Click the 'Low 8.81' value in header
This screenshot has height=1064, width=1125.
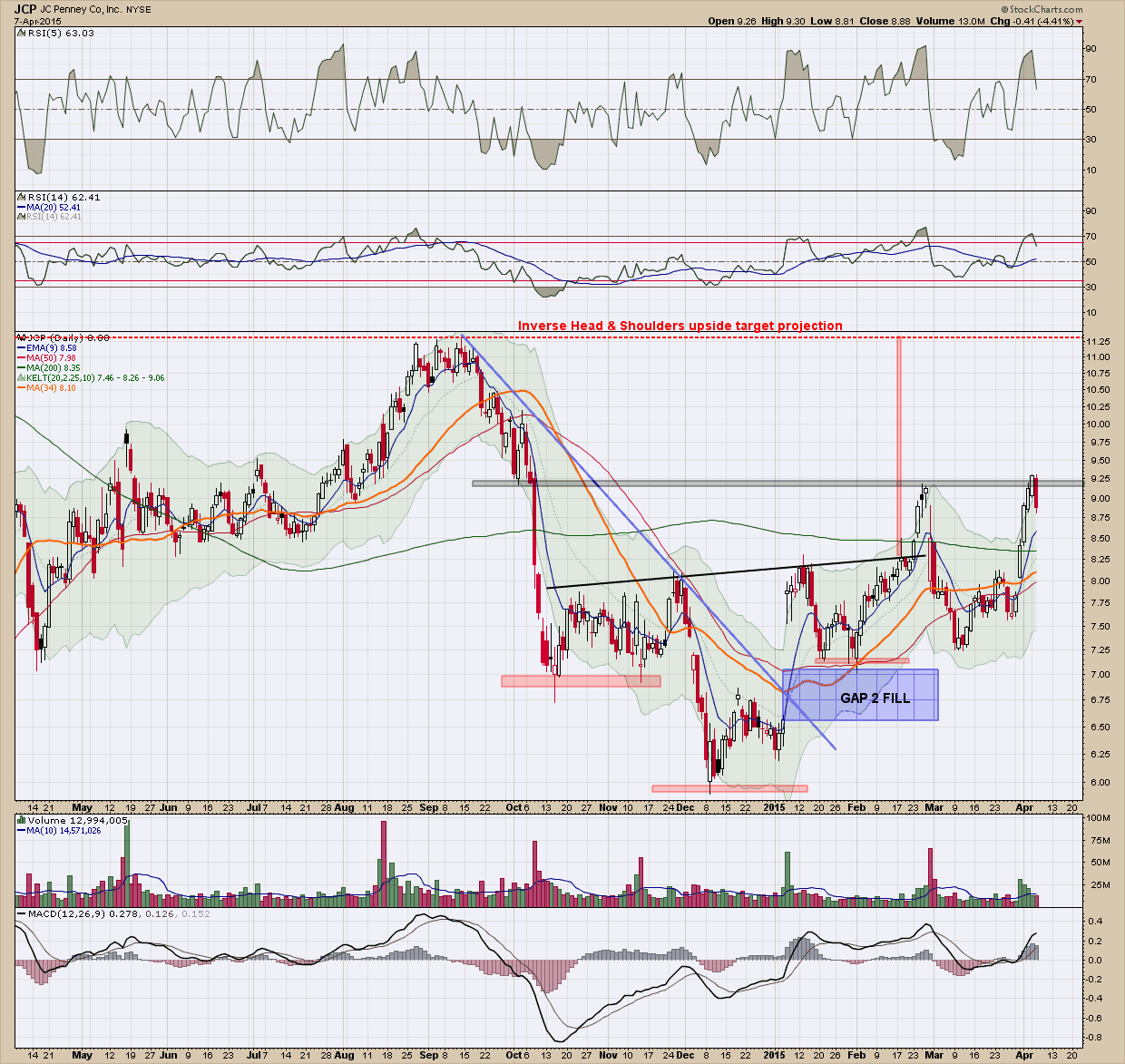point(833,21)
